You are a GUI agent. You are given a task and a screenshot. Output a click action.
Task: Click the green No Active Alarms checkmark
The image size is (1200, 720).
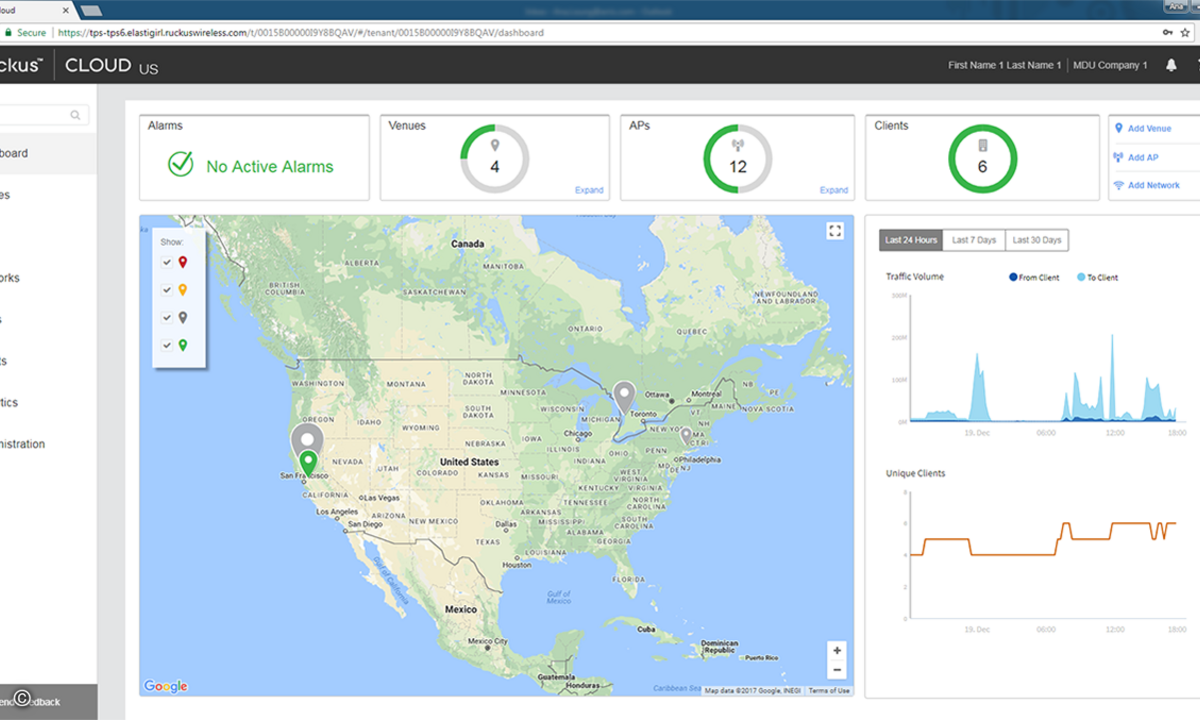(181, 165)
